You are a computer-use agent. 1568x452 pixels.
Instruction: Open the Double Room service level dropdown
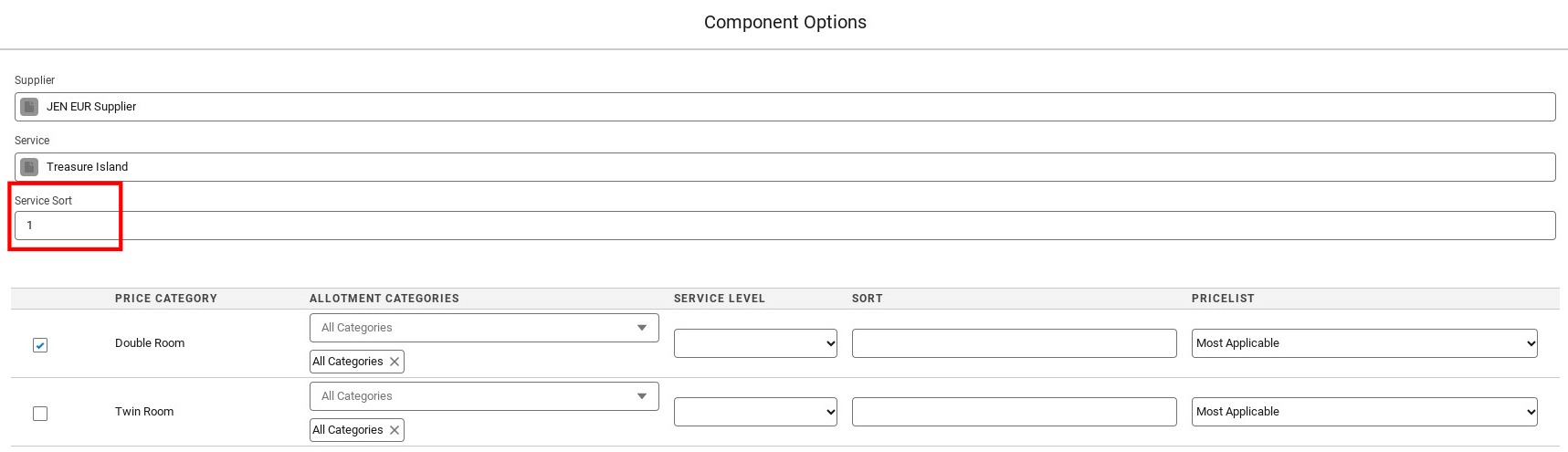pos(755,343)
